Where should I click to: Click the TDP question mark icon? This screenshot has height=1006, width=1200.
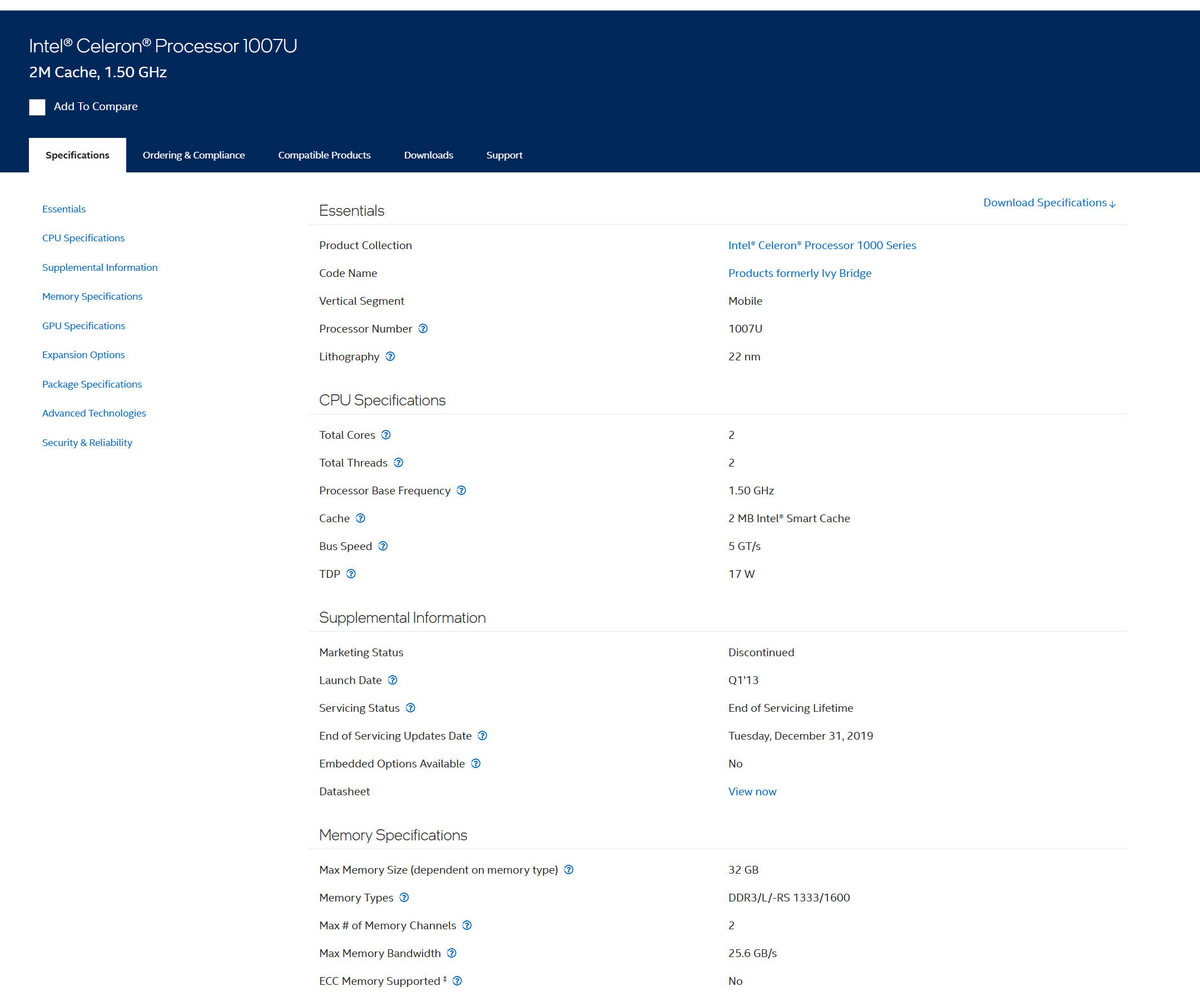pos(353,574)
